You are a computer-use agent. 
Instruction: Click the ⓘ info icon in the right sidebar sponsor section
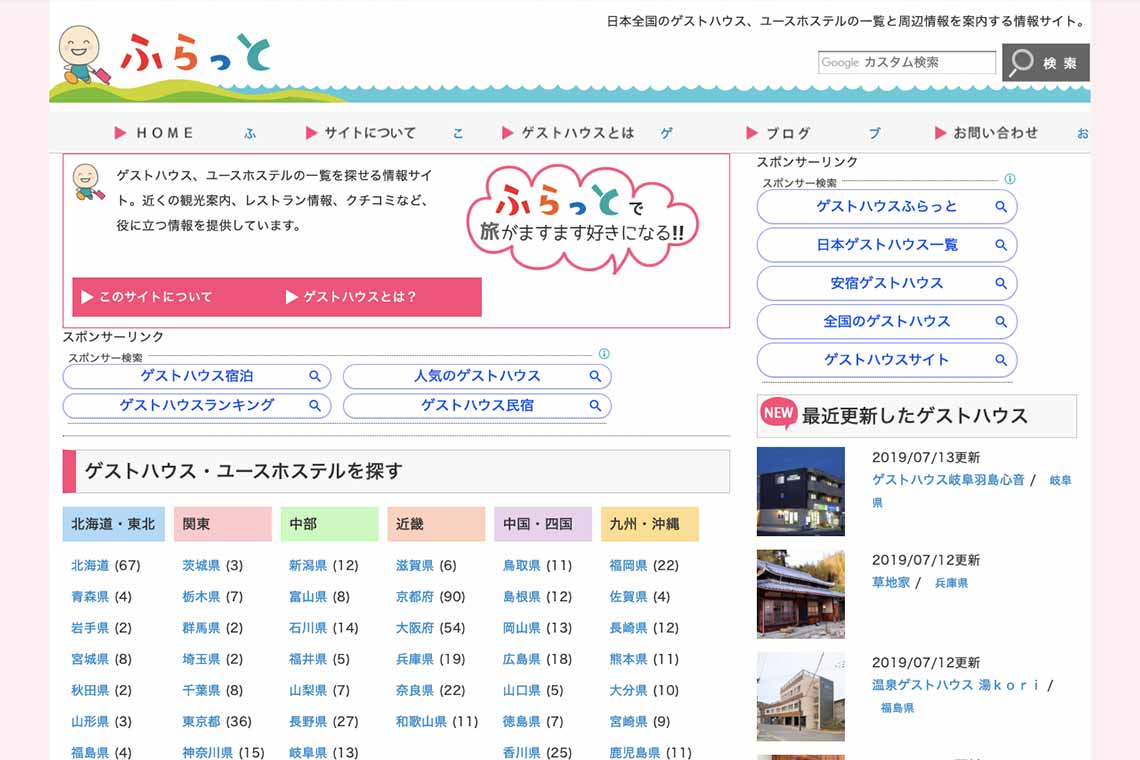click(x=1009, y=179)
